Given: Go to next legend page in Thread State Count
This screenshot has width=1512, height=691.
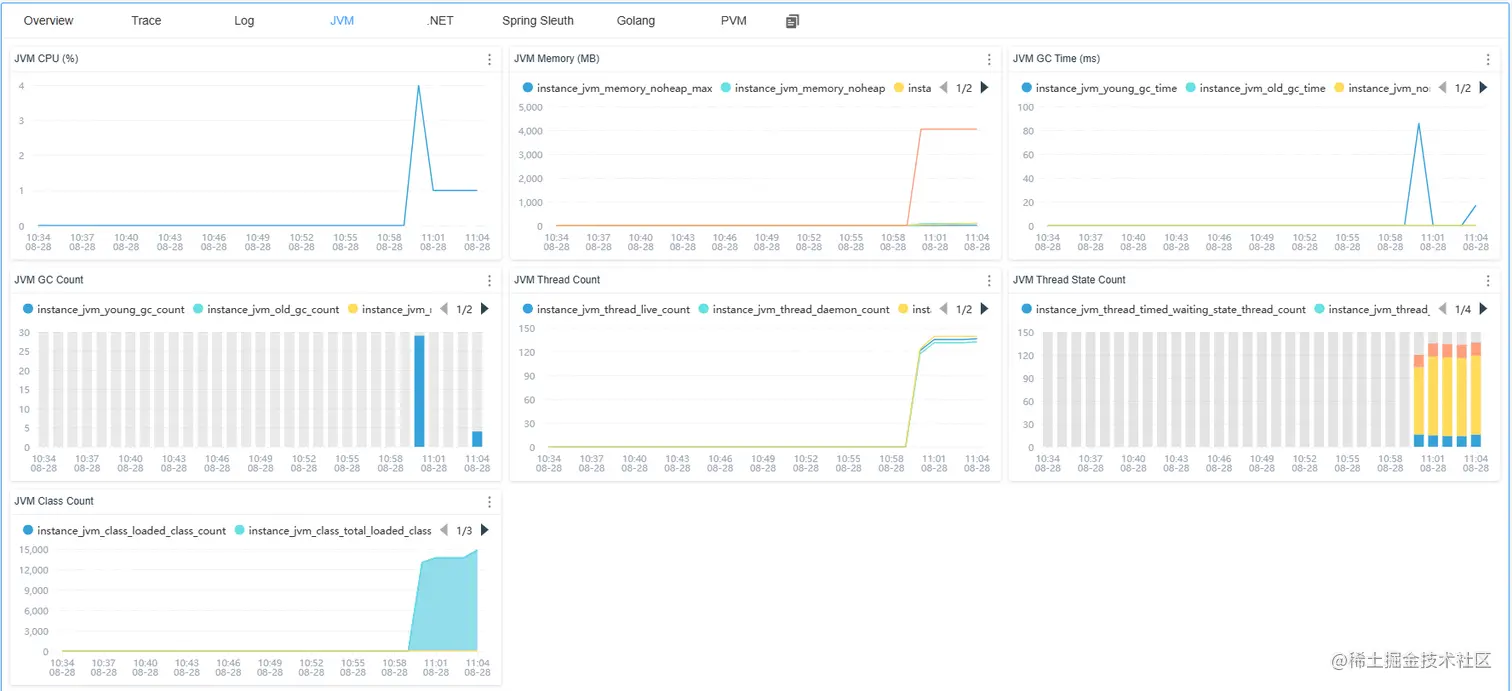Looking at the screenshot, I should coord(1483,309).
